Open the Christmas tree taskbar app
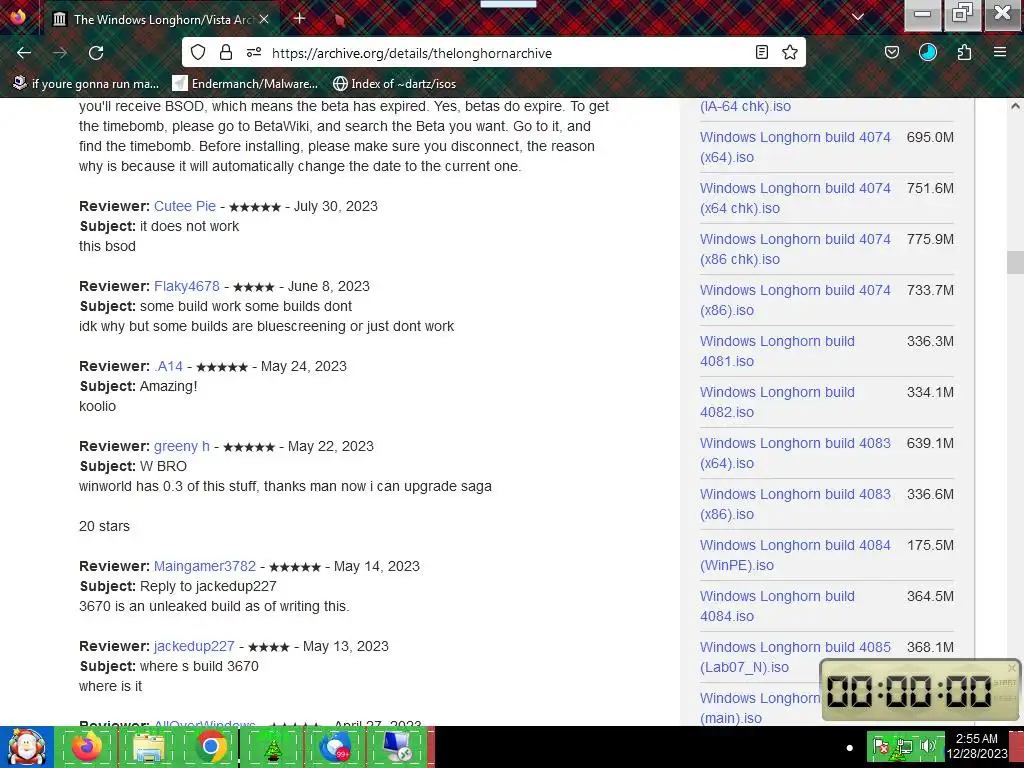 pyautogui.click(x=272, y=746)
